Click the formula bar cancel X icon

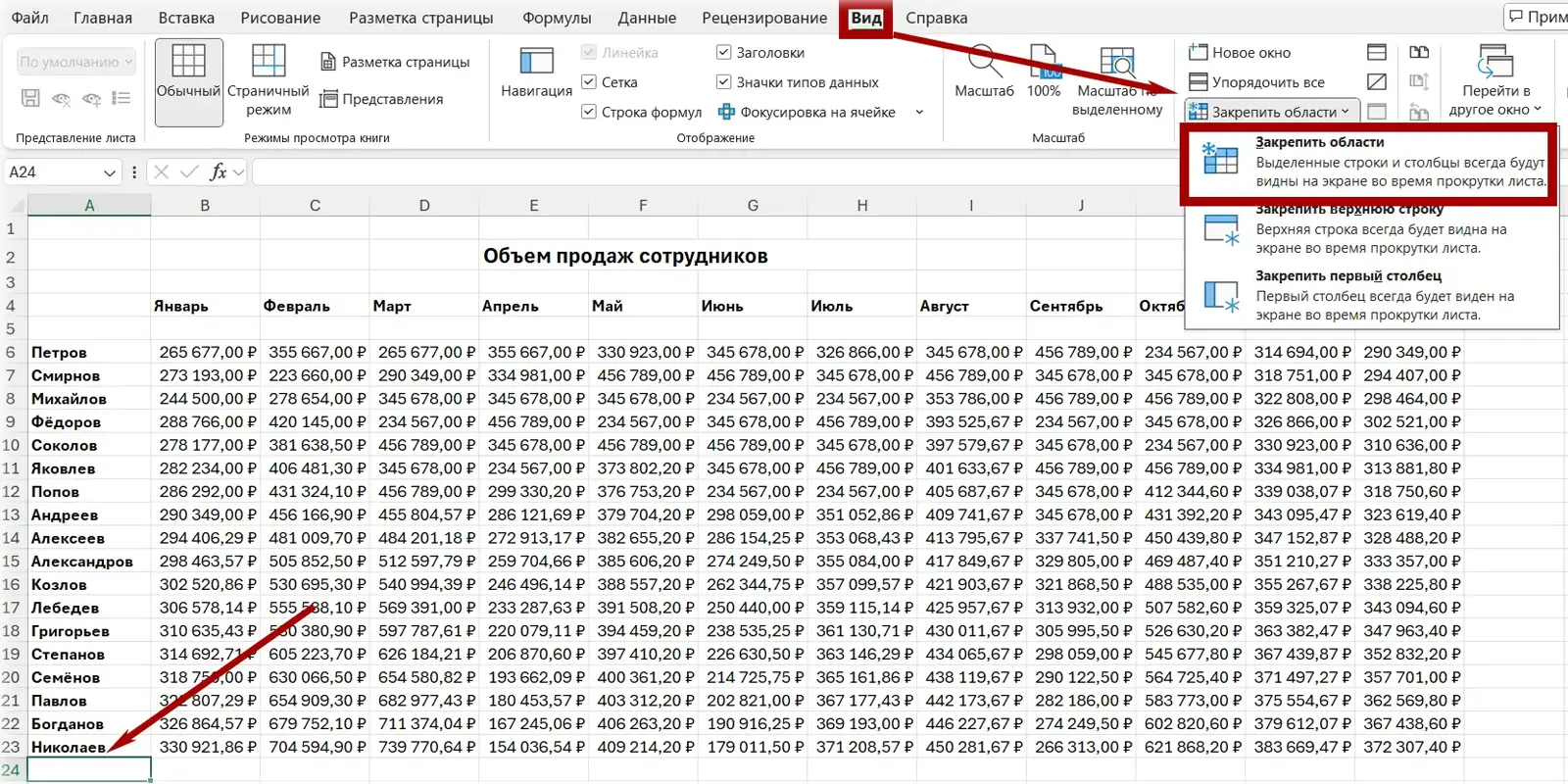162,172
